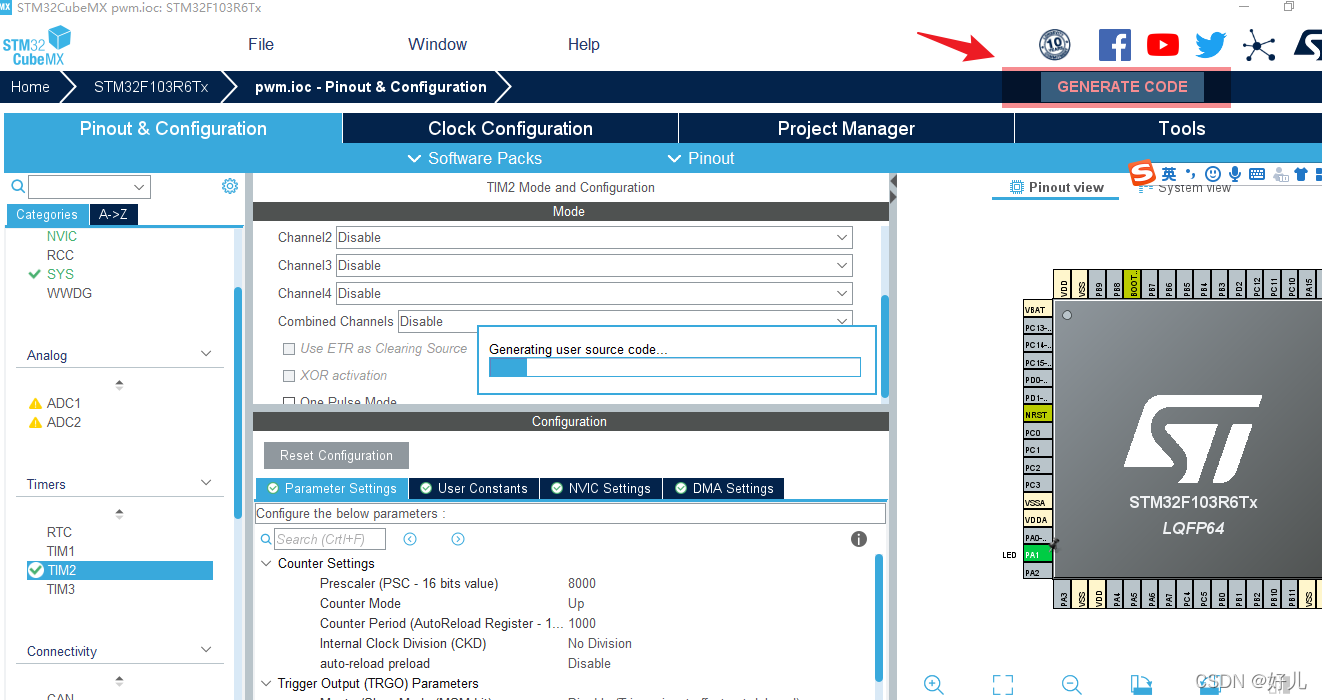Open the Sogou skin shirt icon
Viewport: 1322px width, 700px height.
click(x=1301, y=174)
